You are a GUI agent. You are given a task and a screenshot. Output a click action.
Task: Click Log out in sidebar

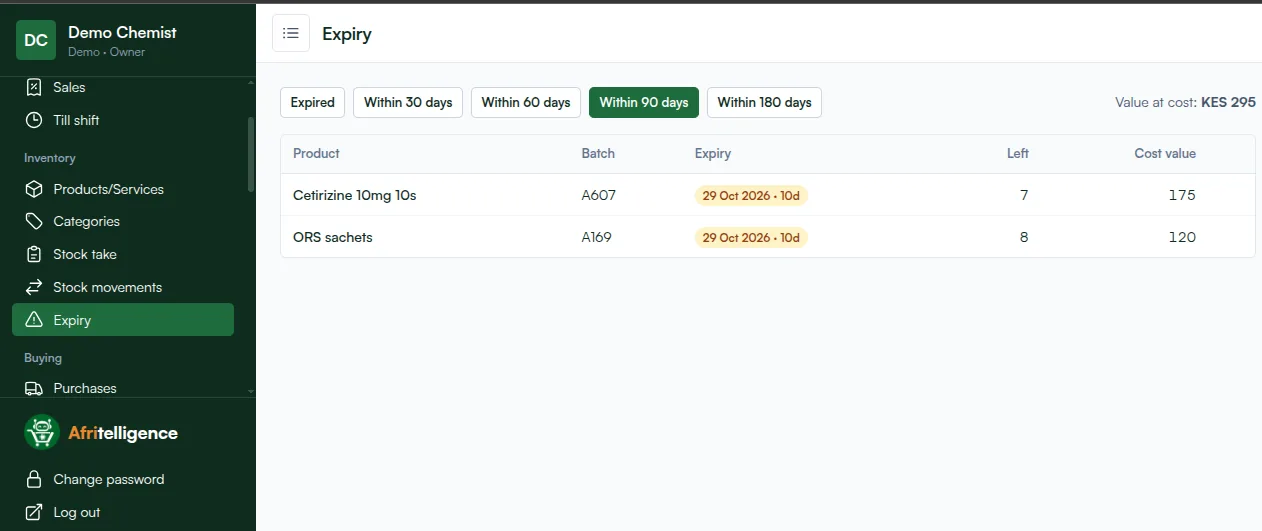[77, 512]
